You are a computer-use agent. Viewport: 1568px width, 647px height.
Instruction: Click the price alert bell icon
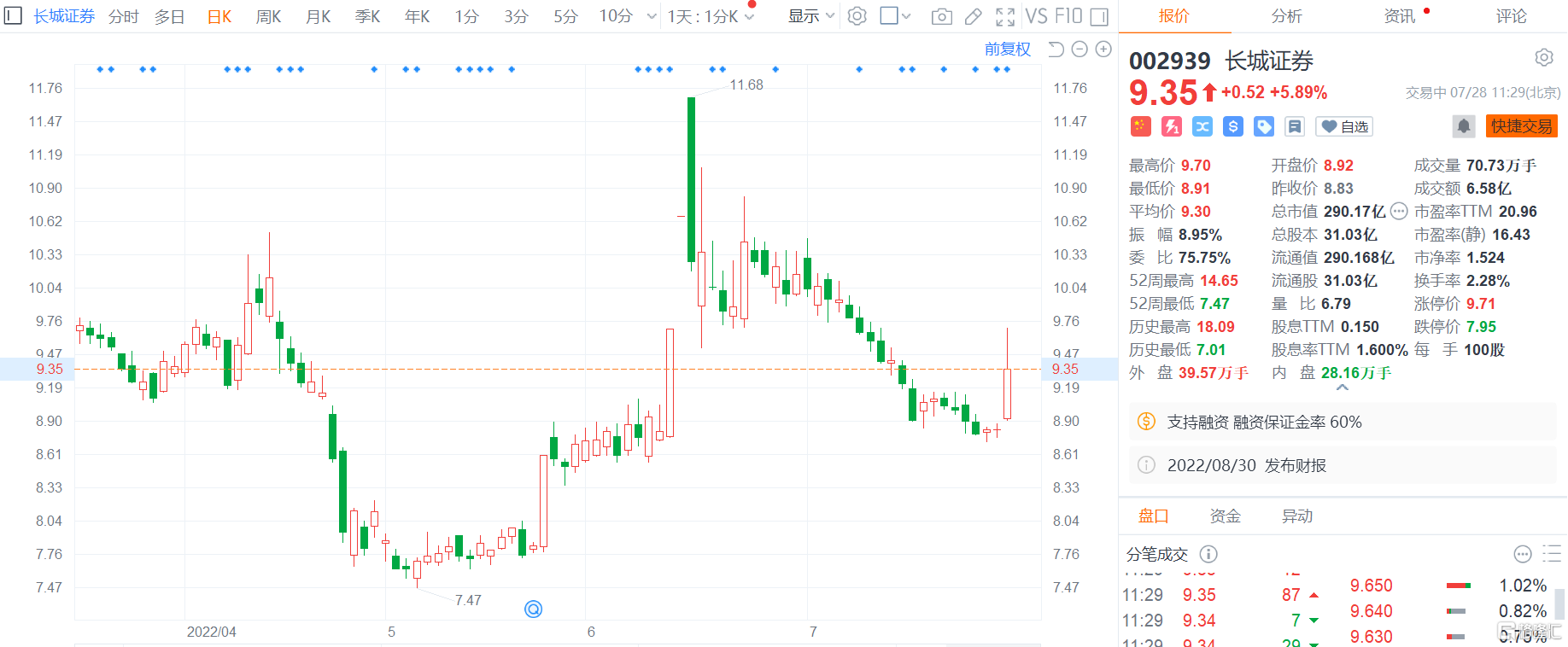click(x=1463, y=126)
